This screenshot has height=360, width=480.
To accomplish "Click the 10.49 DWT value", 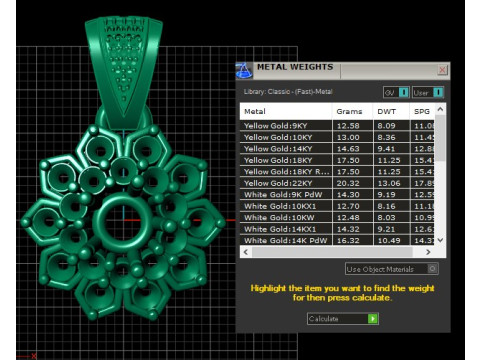I will [x=389, y=240].
